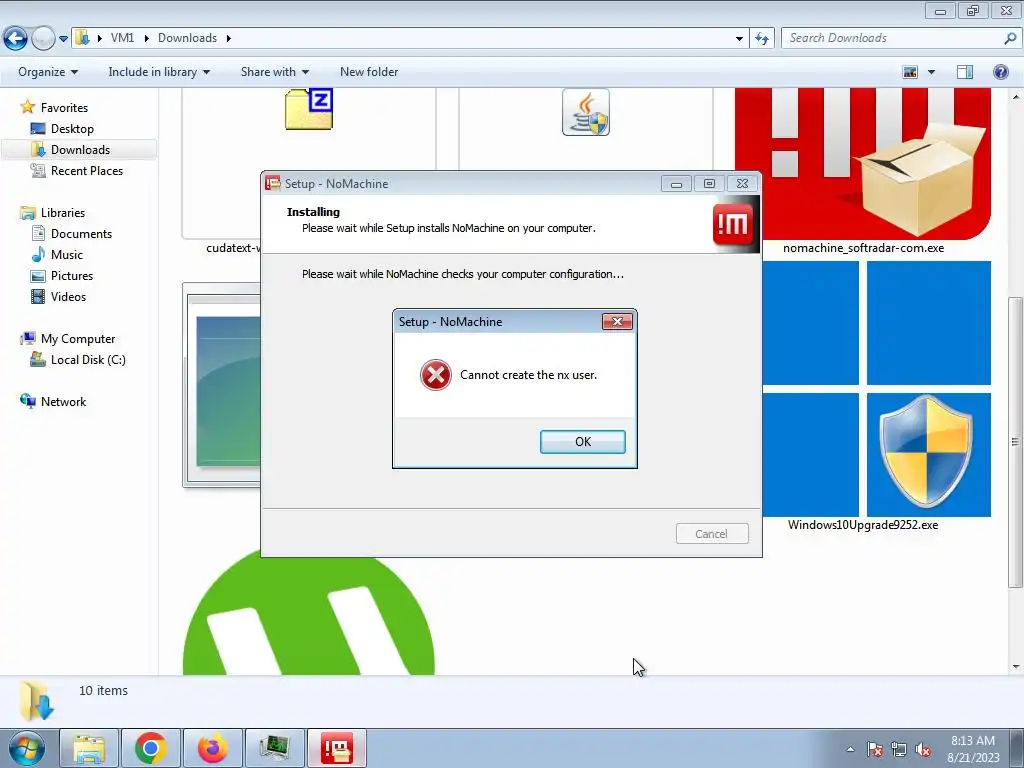1024x768 pixels.
Task: Close the small Setup - NoMachine error dialog
Action: (617, 321)
